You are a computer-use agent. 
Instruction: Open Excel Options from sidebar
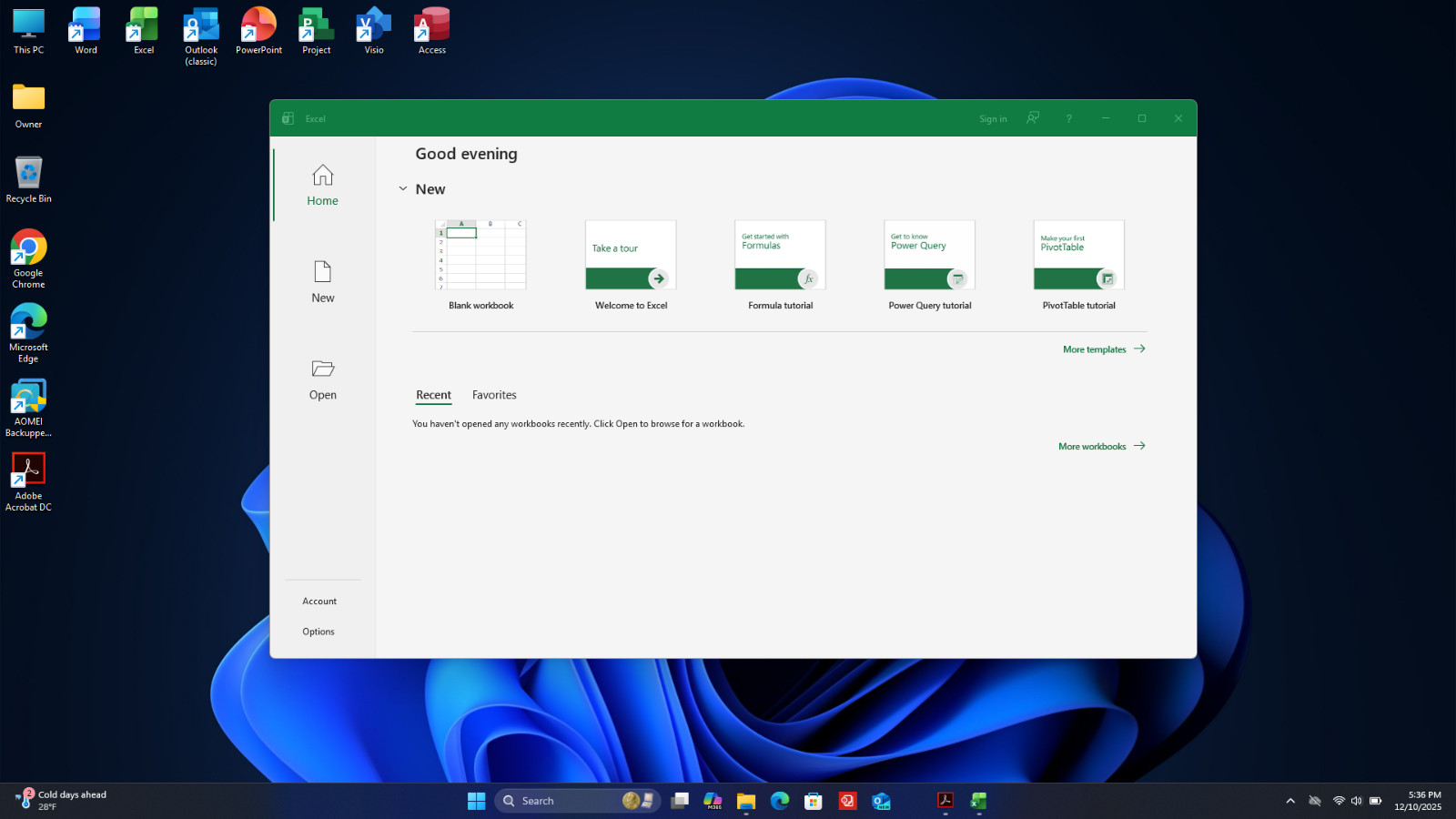[318, 632]
